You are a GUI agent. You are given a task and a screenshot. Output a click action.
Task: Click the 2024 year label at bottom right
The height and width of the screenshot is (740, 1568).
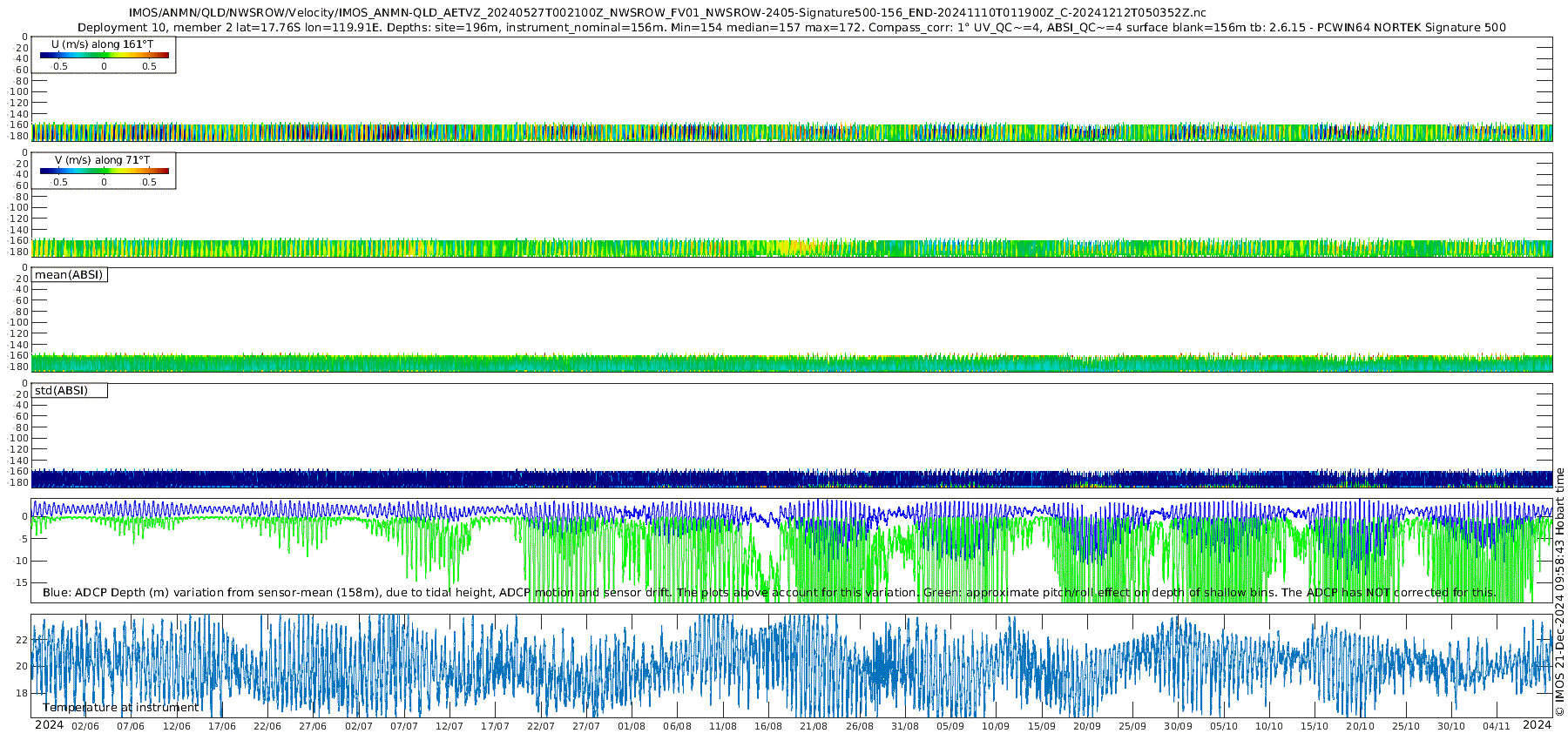1537,725
